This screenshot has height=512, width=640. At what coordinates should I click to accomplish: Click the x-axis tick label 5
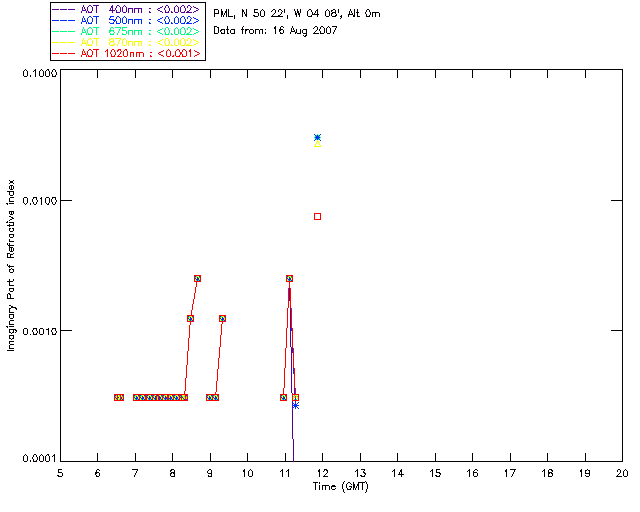(60, 473)
